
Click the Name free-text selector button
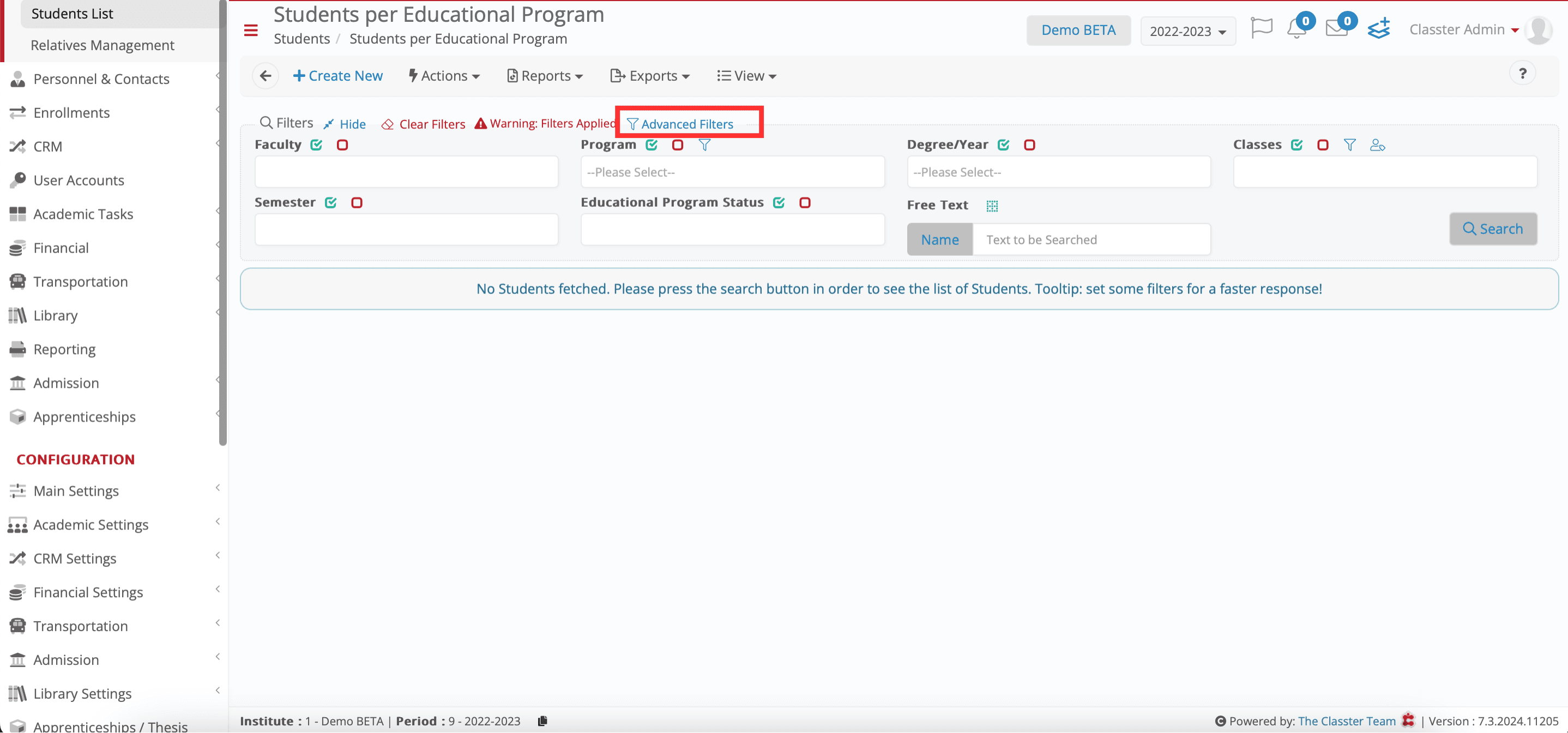[x=940, y=240]
